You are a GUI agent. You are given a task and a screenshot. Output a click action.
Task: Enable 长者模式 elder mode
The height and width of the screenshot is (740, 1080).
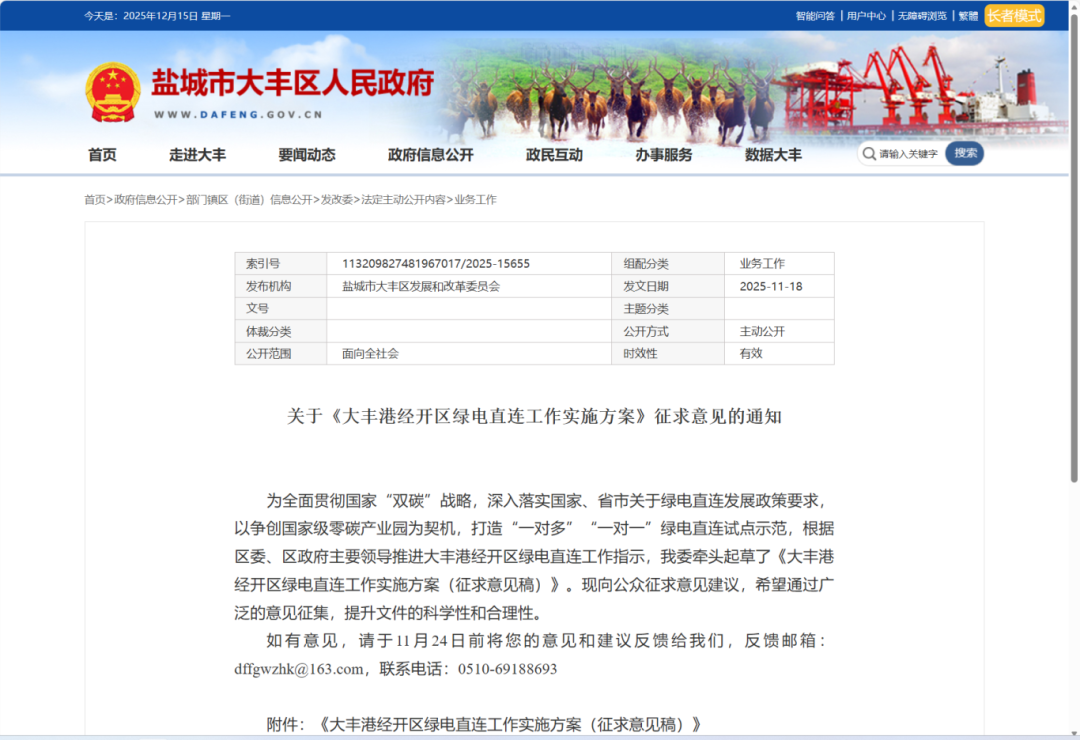(1013, 15)
